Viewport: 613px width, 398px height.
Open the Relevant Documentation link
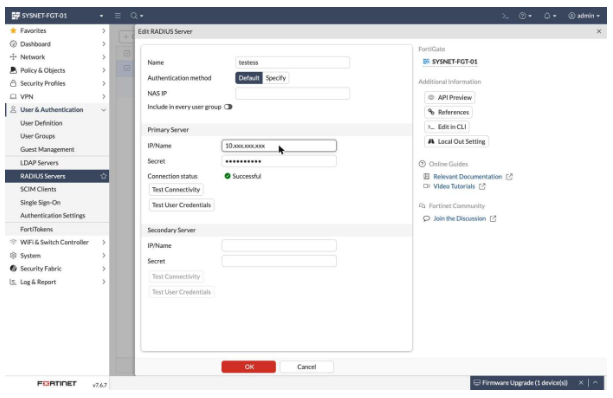click(x=467, y=177)
